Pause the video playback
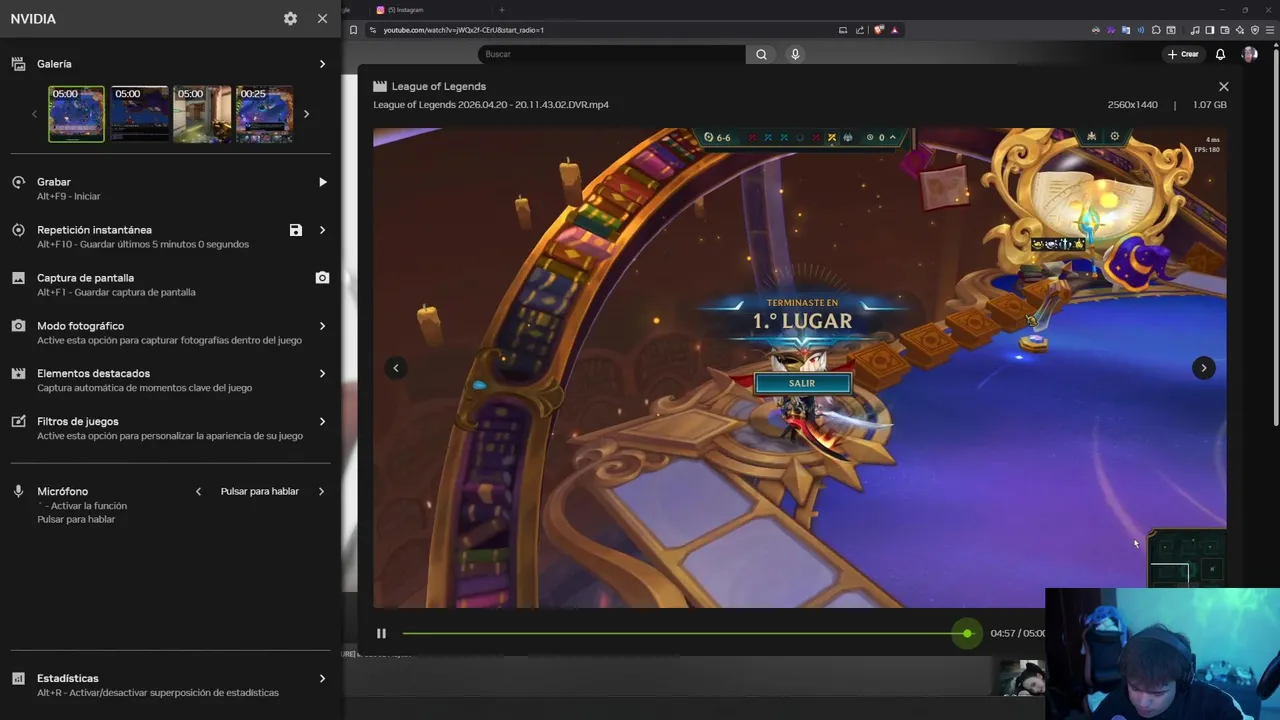Screen dimensions: 1280x720 381,633
